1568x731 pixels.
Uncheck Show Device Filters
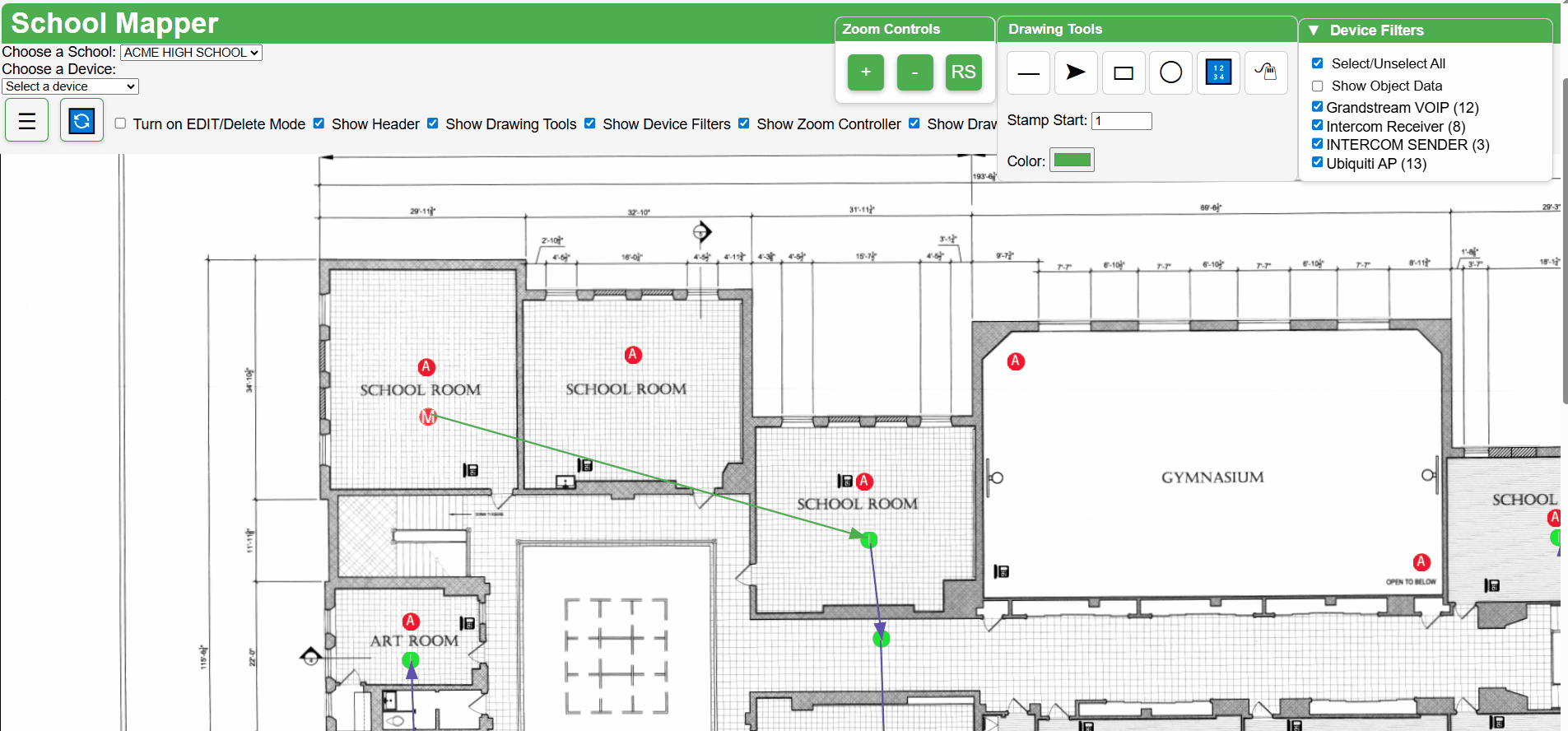pyautogui.click(x=590, y=123)
